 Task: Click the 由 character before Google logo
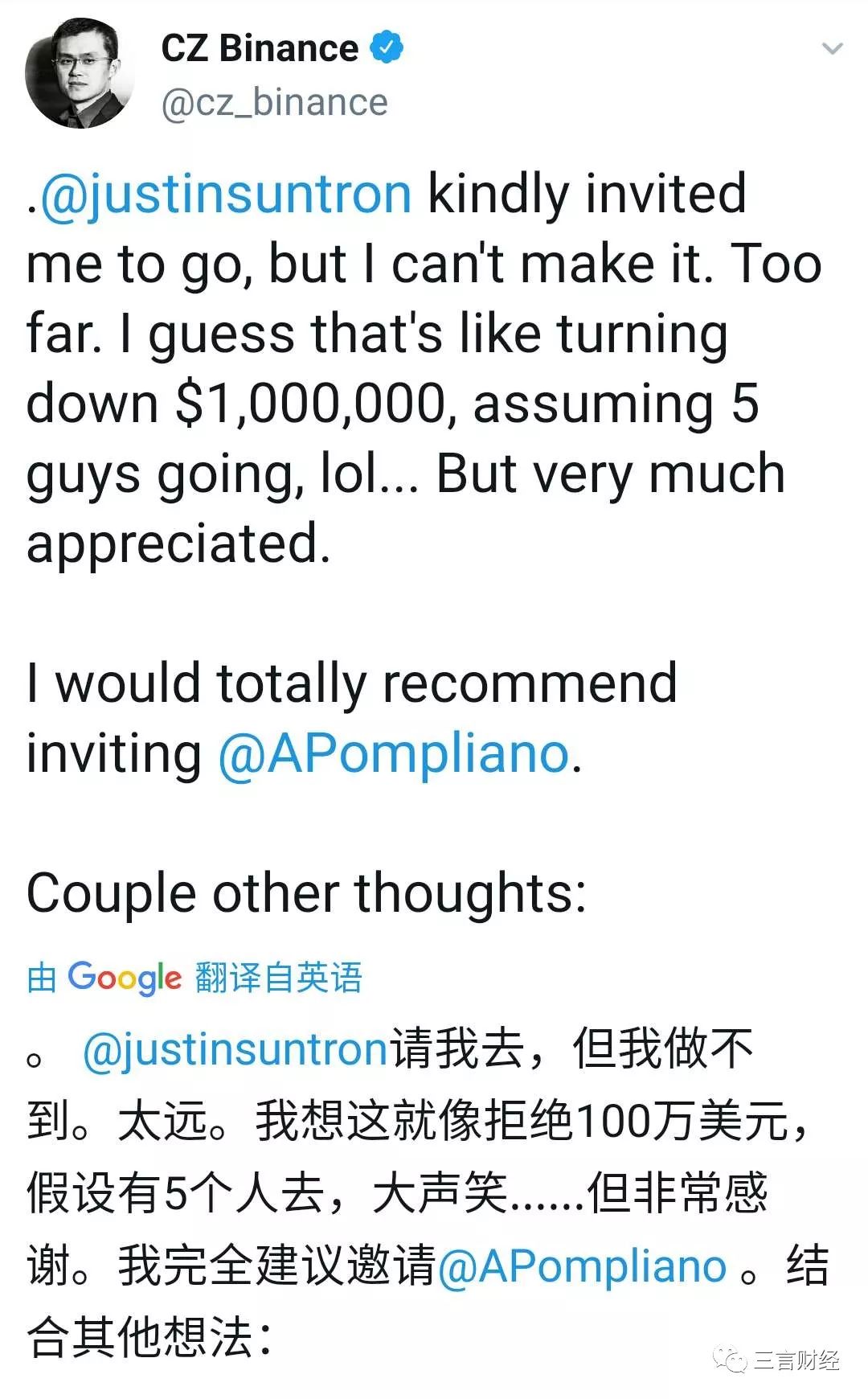click(x=42, y=978)
